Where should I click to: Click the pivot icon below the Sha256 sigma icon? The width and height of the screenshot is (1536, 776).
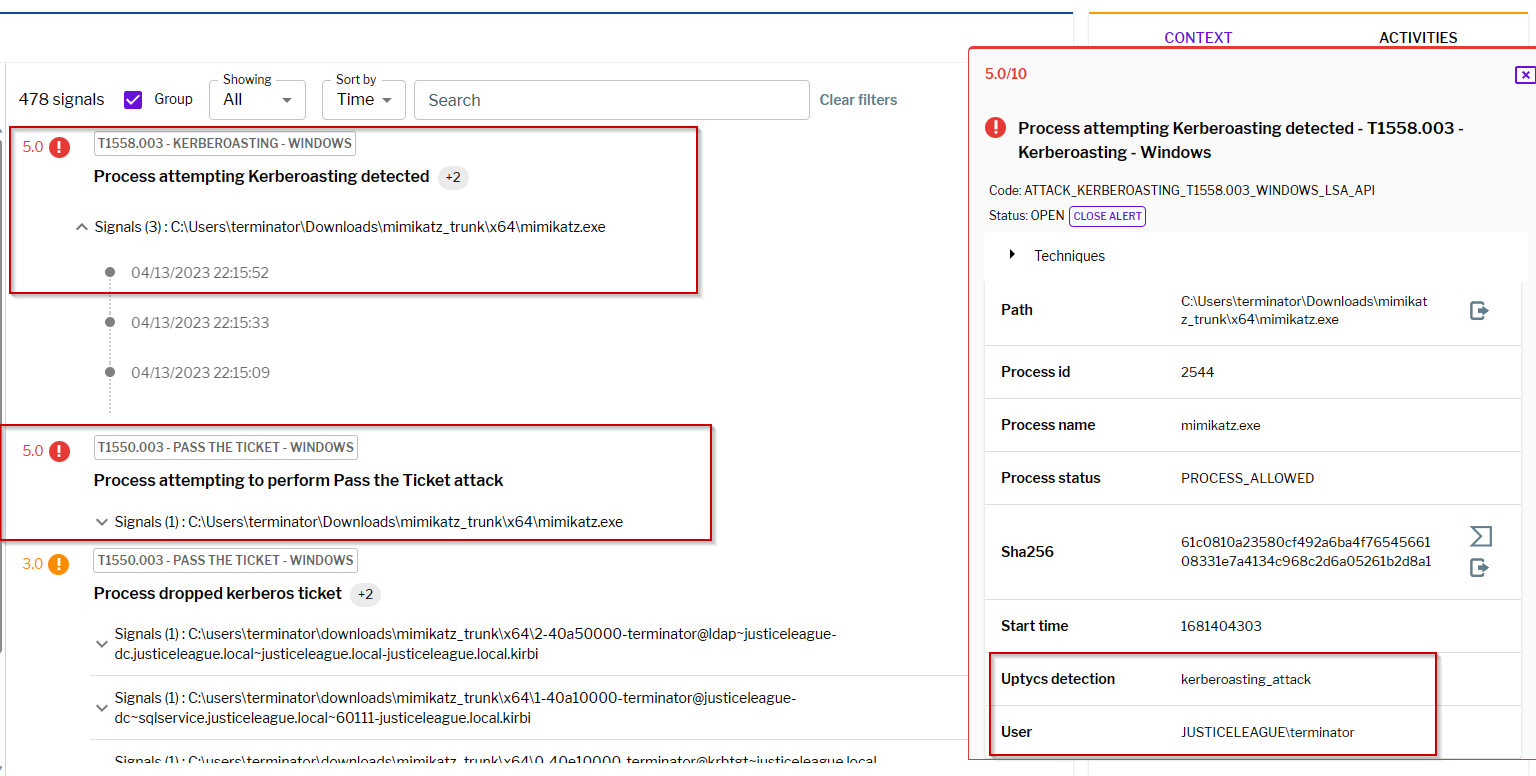(x=1479, y=568)
